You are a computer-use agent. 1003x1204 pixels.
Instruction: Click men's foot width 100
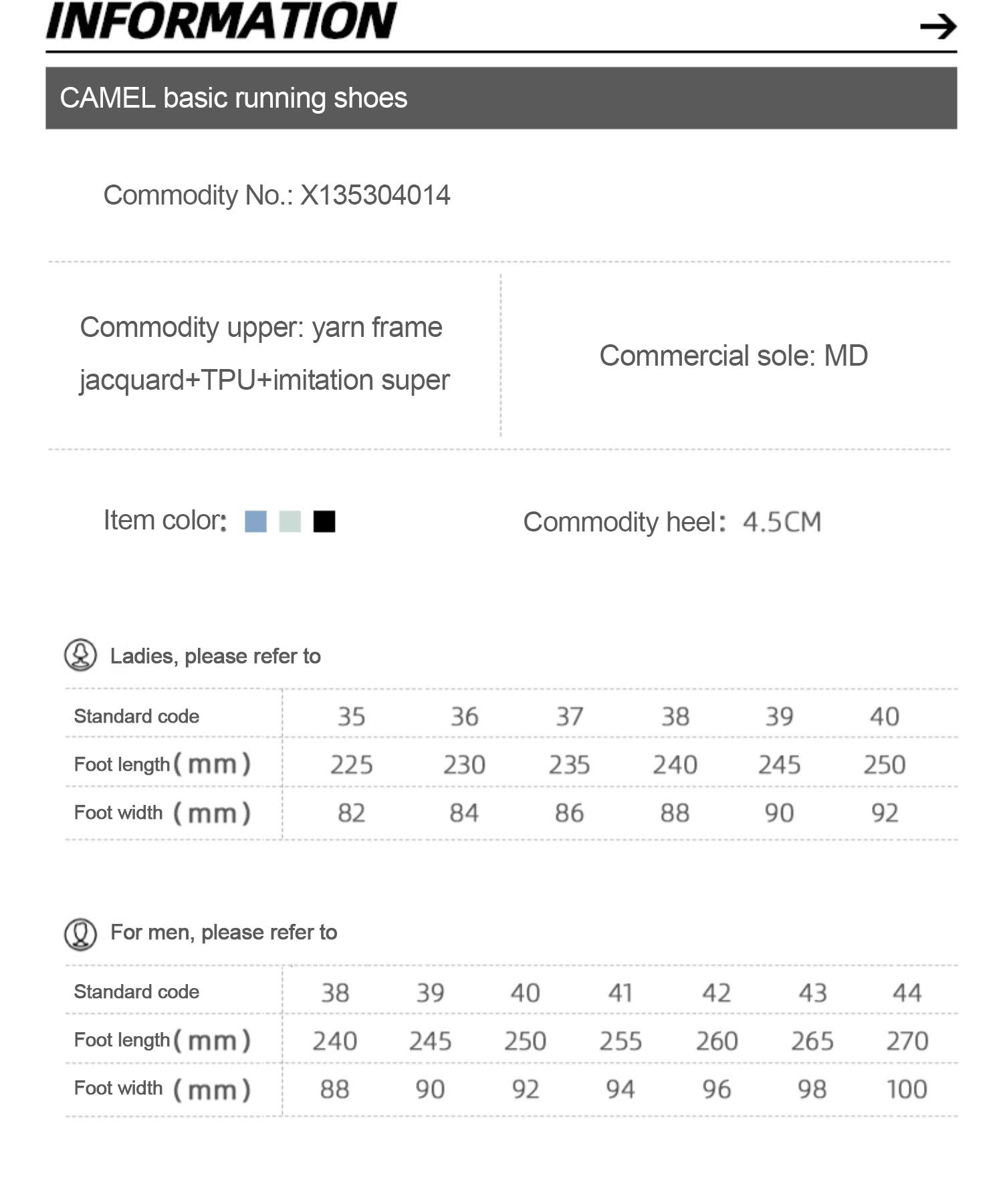(907, 1089)
